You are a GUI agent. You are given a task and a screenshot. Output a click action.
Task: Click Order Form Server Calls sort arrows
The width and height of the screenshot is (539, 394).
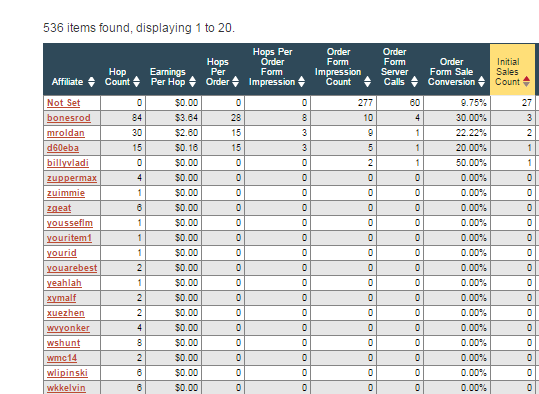tap(415, 82)
